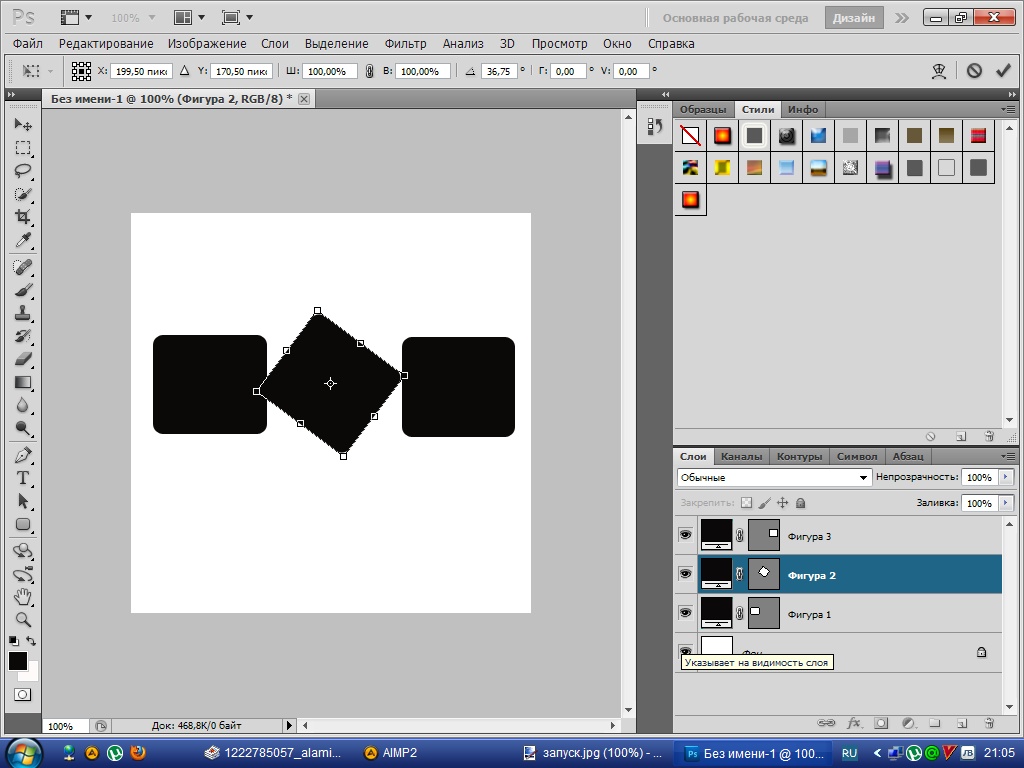The width and height of the screenshot is (1024, 768).
Task: Toggle visibility of layer Фигура 1
Action: coord(685,612)
